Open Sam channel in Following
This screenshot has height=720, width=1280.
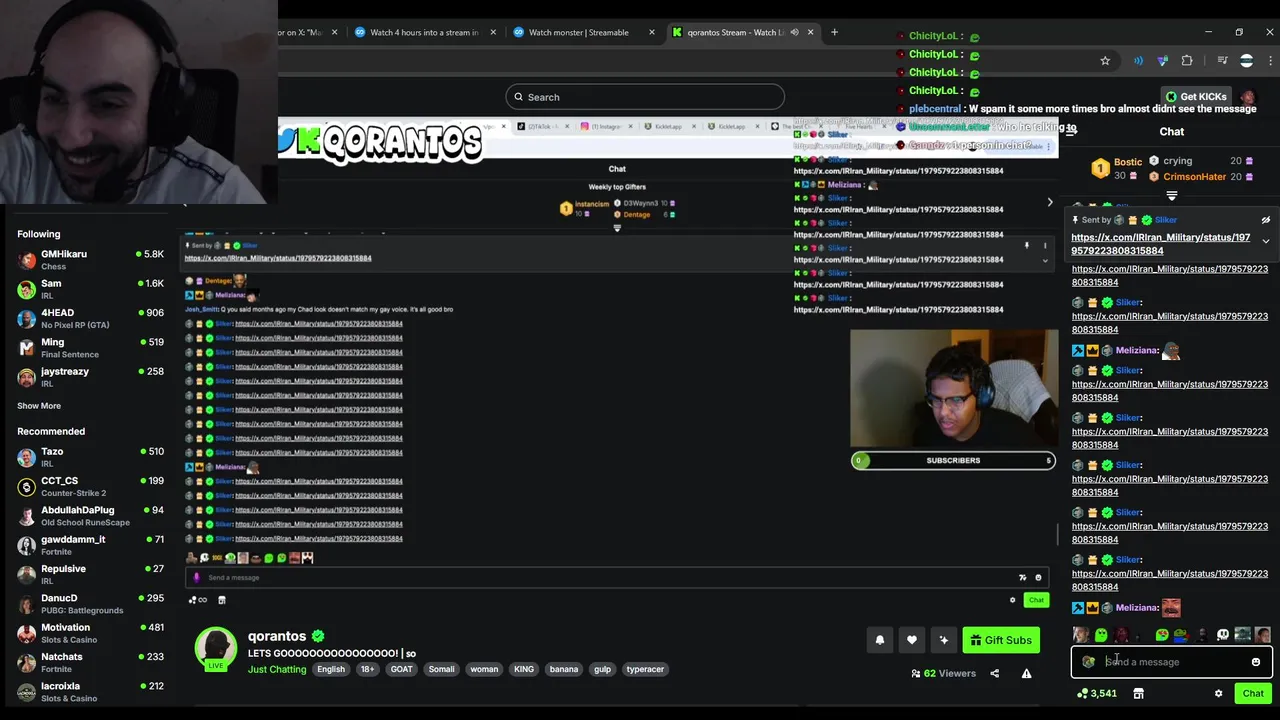point(90,289)
